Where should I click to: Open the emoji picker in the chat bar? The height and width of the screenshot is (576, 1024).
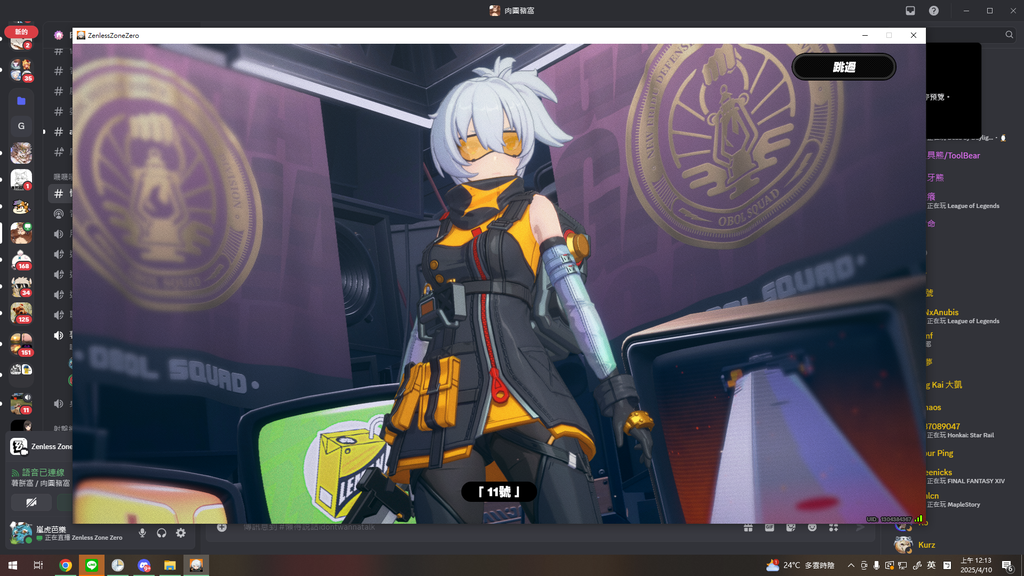tap(812, 527)
